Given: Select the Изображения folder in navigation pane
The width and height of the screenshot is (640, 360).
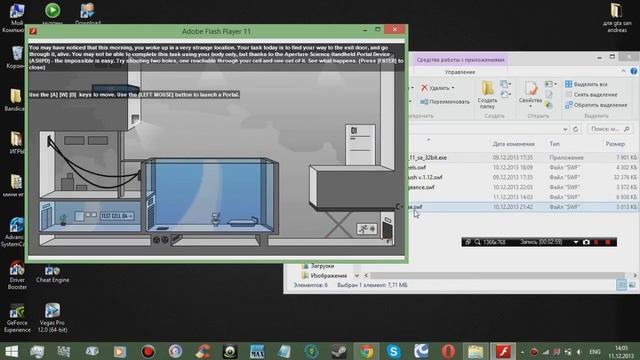Looking at the screenshot, I should pos(324,276).
